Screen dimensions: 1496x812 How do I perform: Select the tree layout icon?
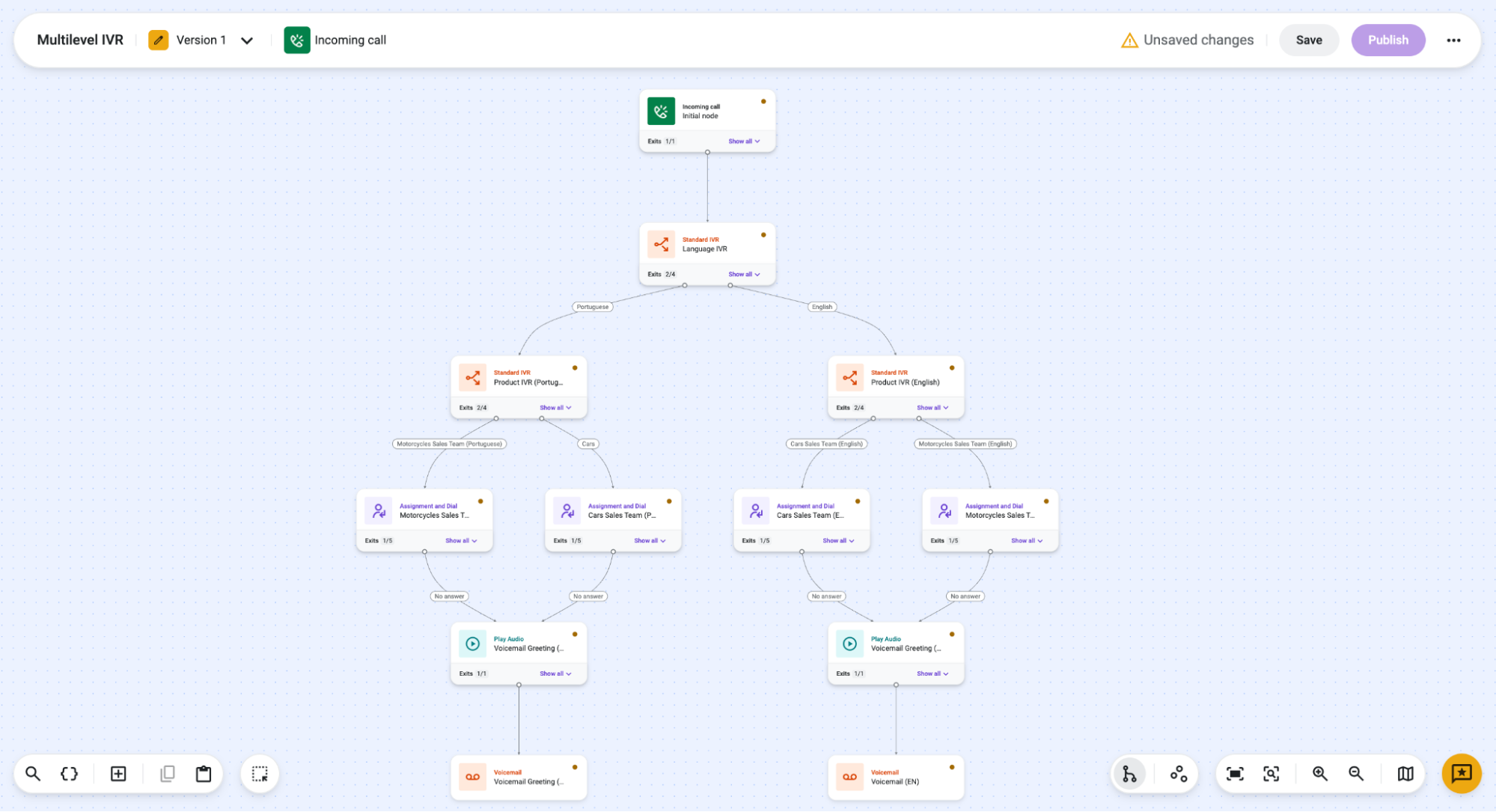[x=1129, y=774]
